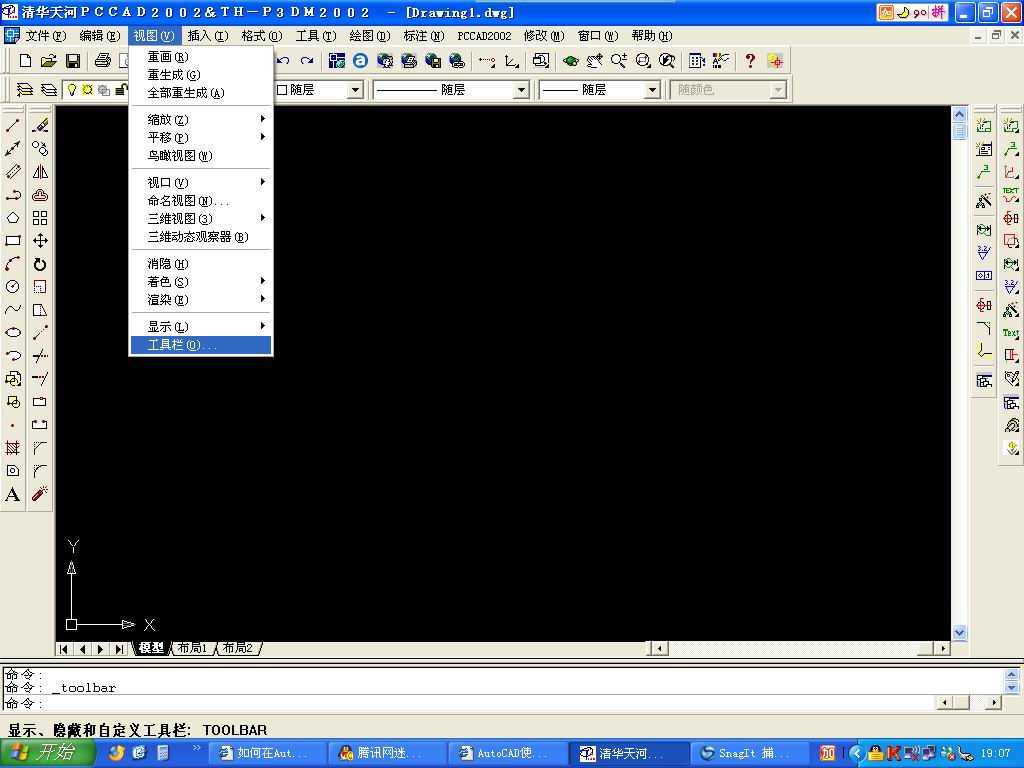This screenshot has height=768, width=1024.
Task: Expand the 着色 (Shade) submenu
Action: pos(201,281)
